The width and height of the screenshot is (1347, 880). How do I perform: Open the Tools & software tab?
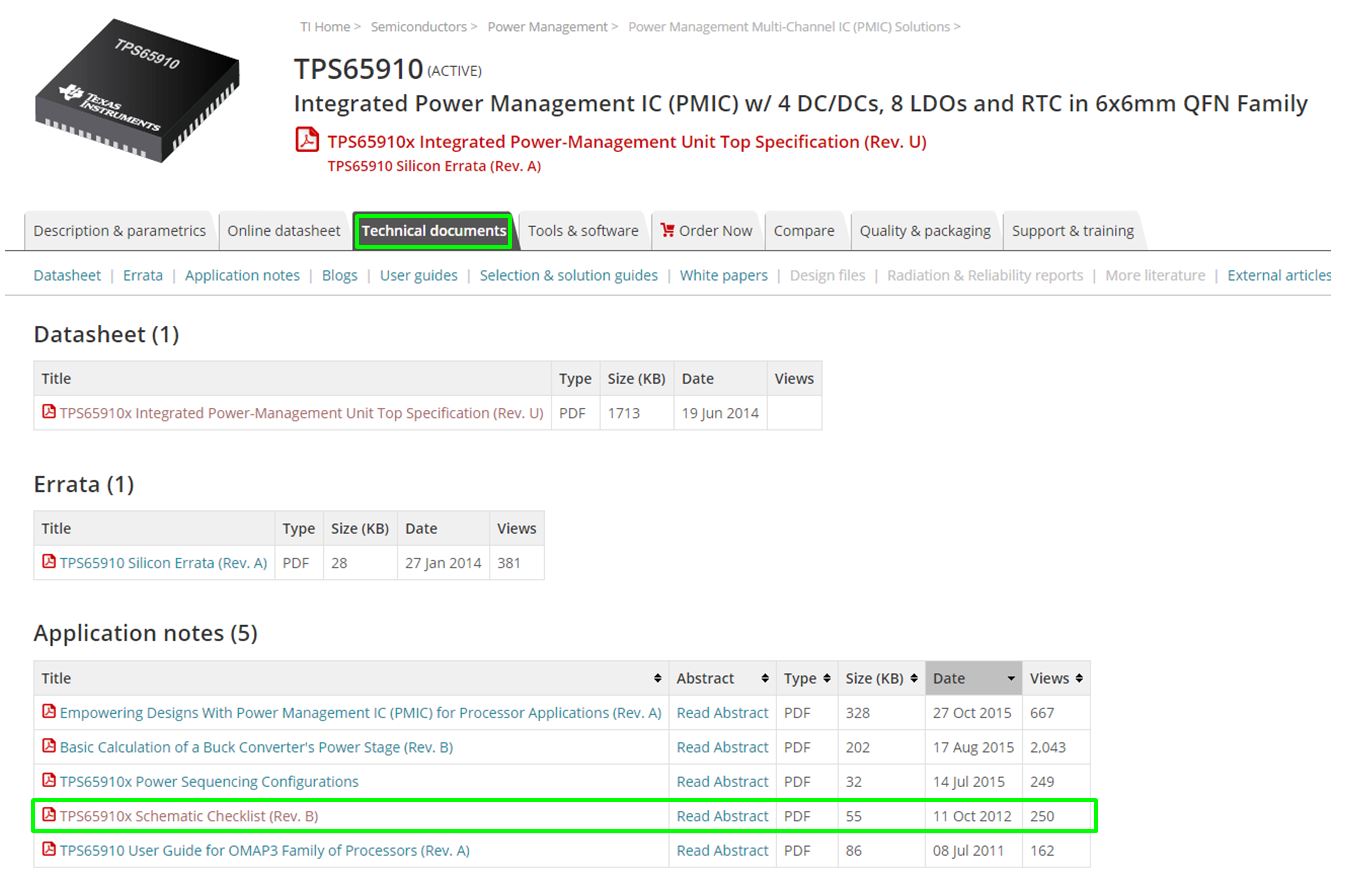click(x=583, y=231)
